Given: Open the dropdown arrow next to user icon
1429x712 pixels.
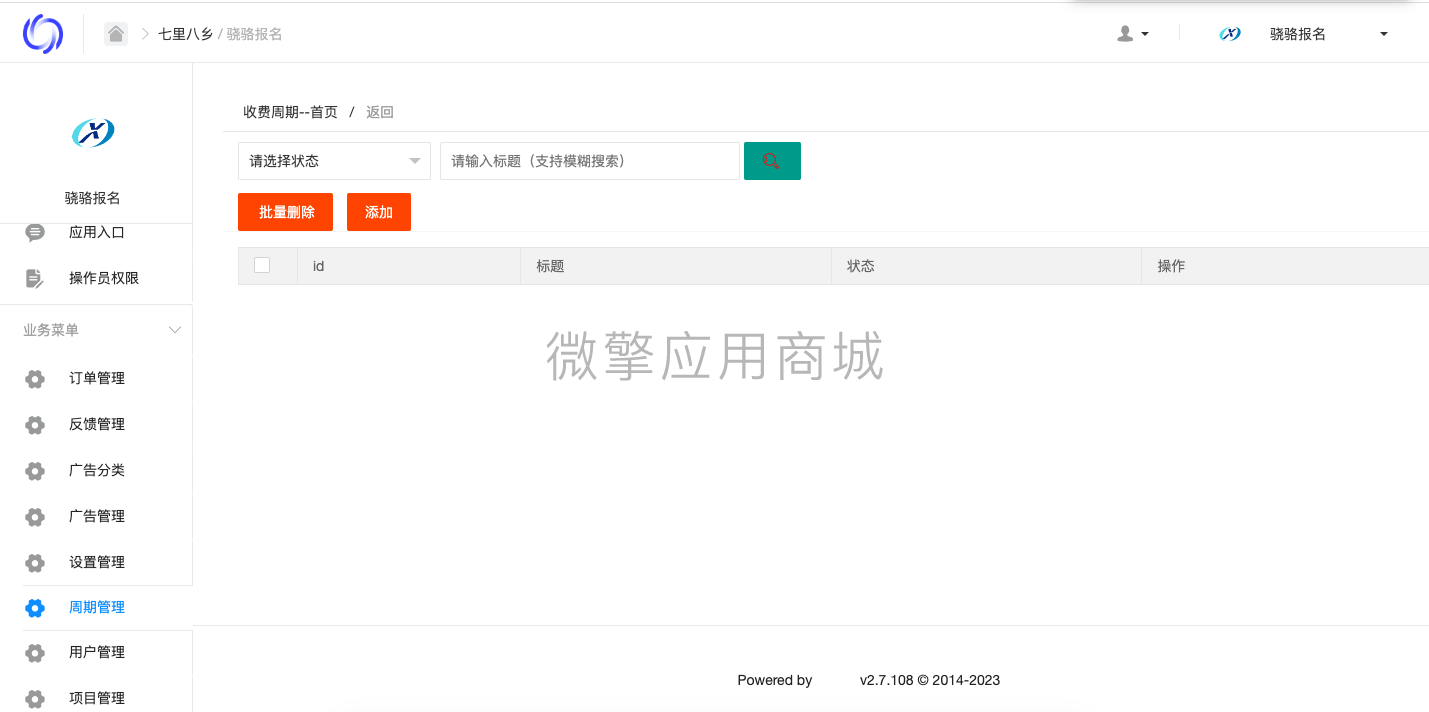Looking at the screenshot, I should [x=1145, y=34].
